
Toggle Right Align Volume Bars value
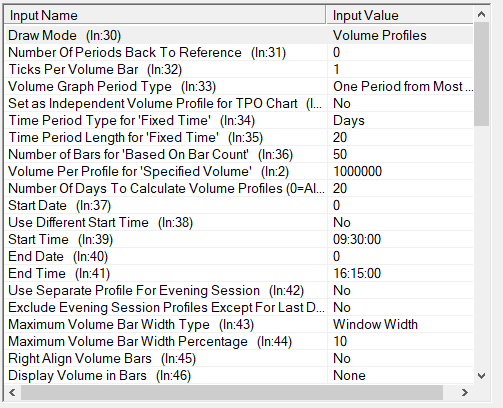(400, 358)
